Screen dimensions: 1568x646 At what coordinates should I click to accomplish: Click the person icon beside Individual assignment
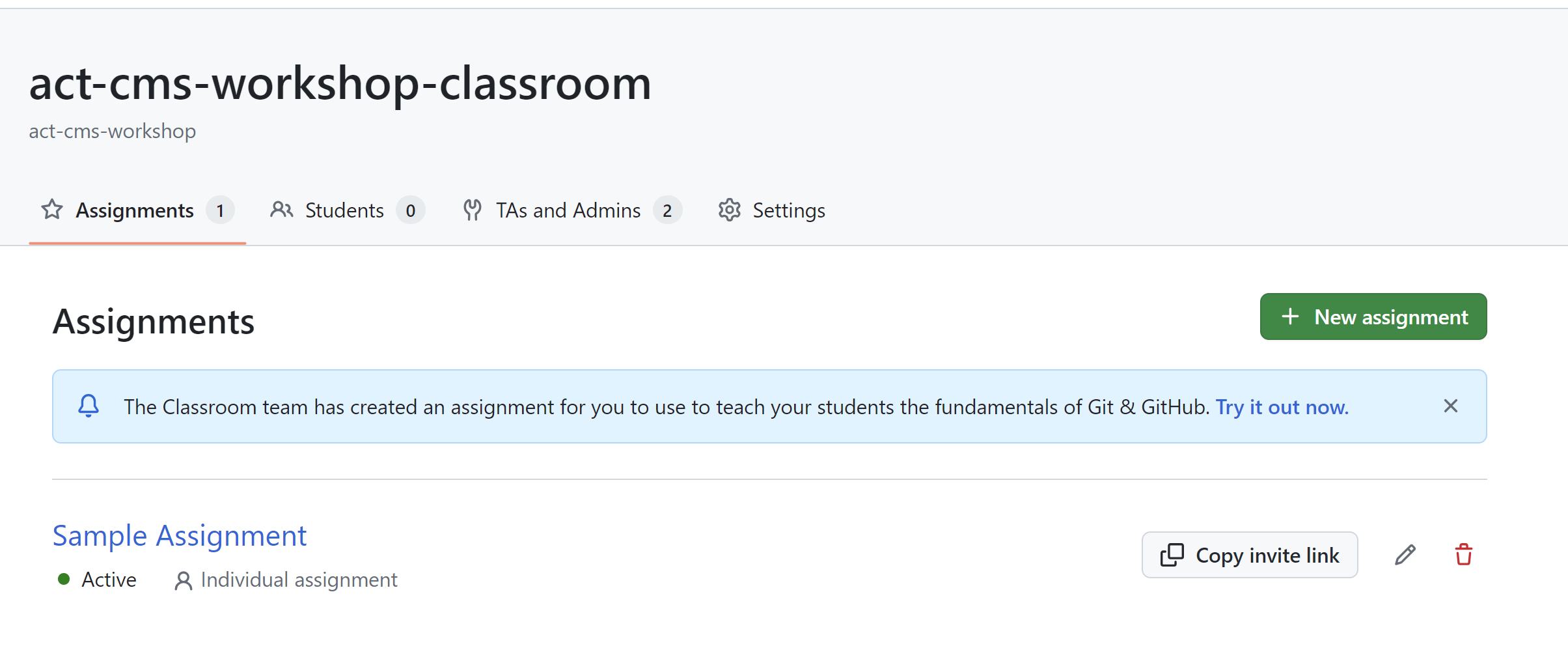coord(184,581)
